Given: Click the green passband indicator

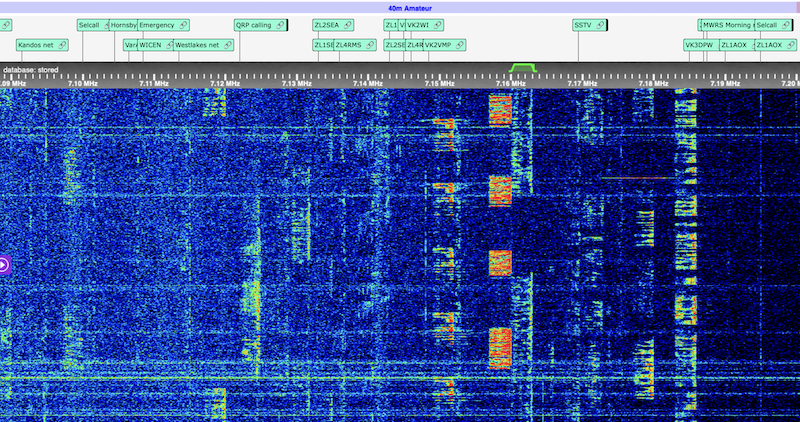Looking at the screenshot, I should click(522, 67).
